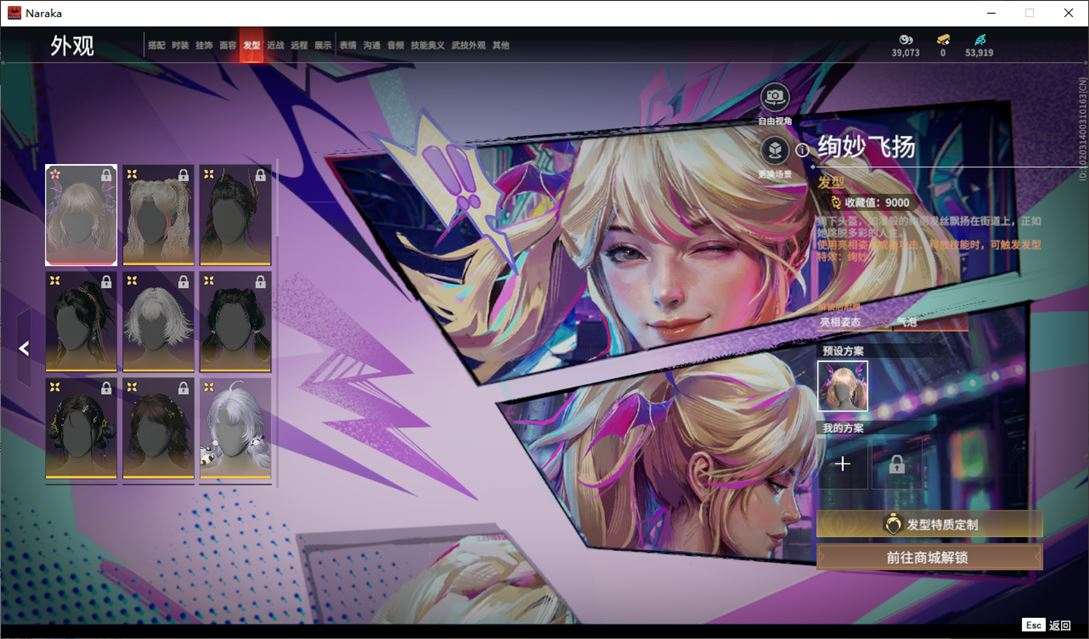
Task: Click the teal currency icon showing 53,919
Action: [979, 40]
